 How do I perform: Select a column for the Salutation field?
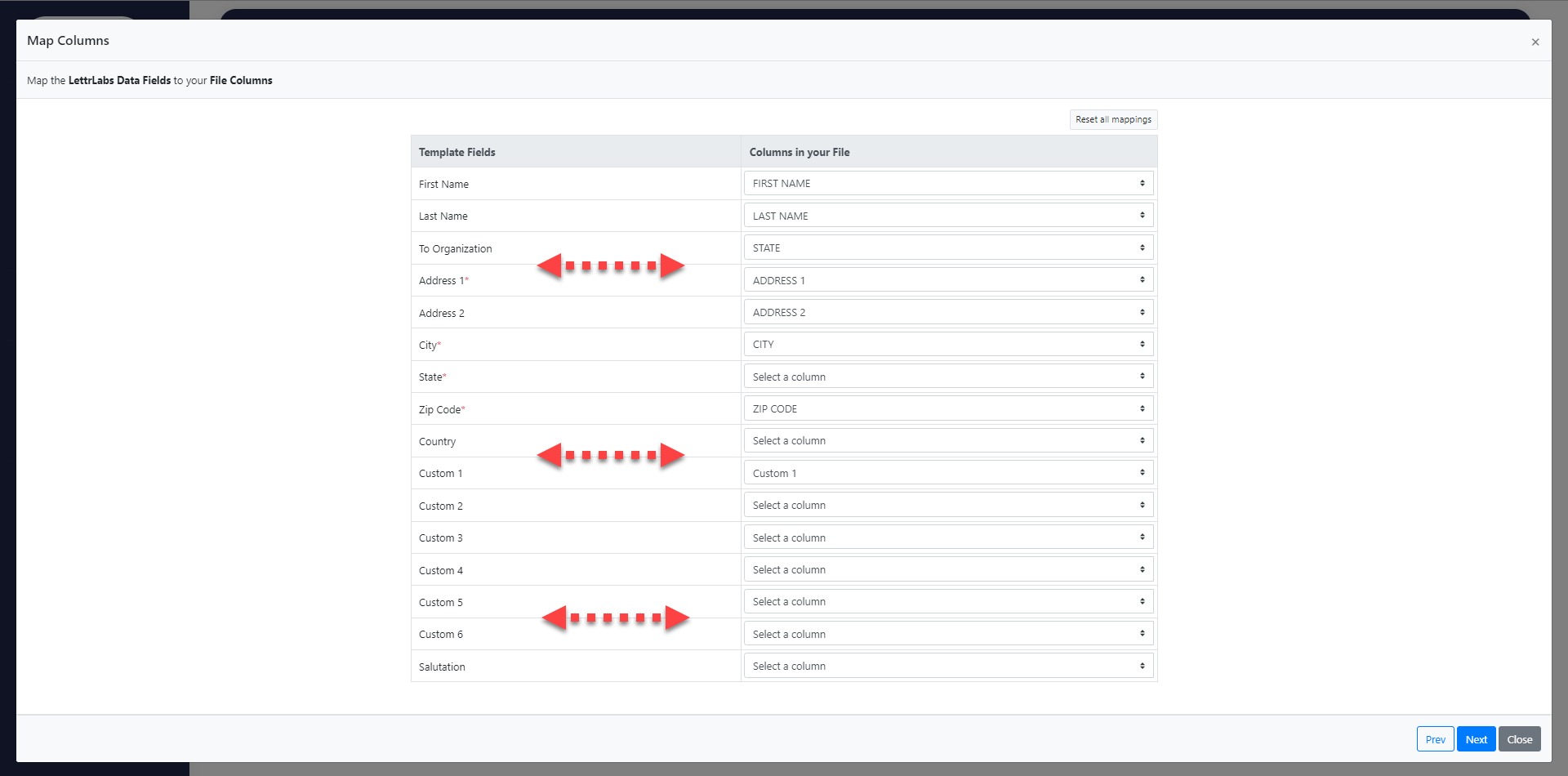[947, 665]
